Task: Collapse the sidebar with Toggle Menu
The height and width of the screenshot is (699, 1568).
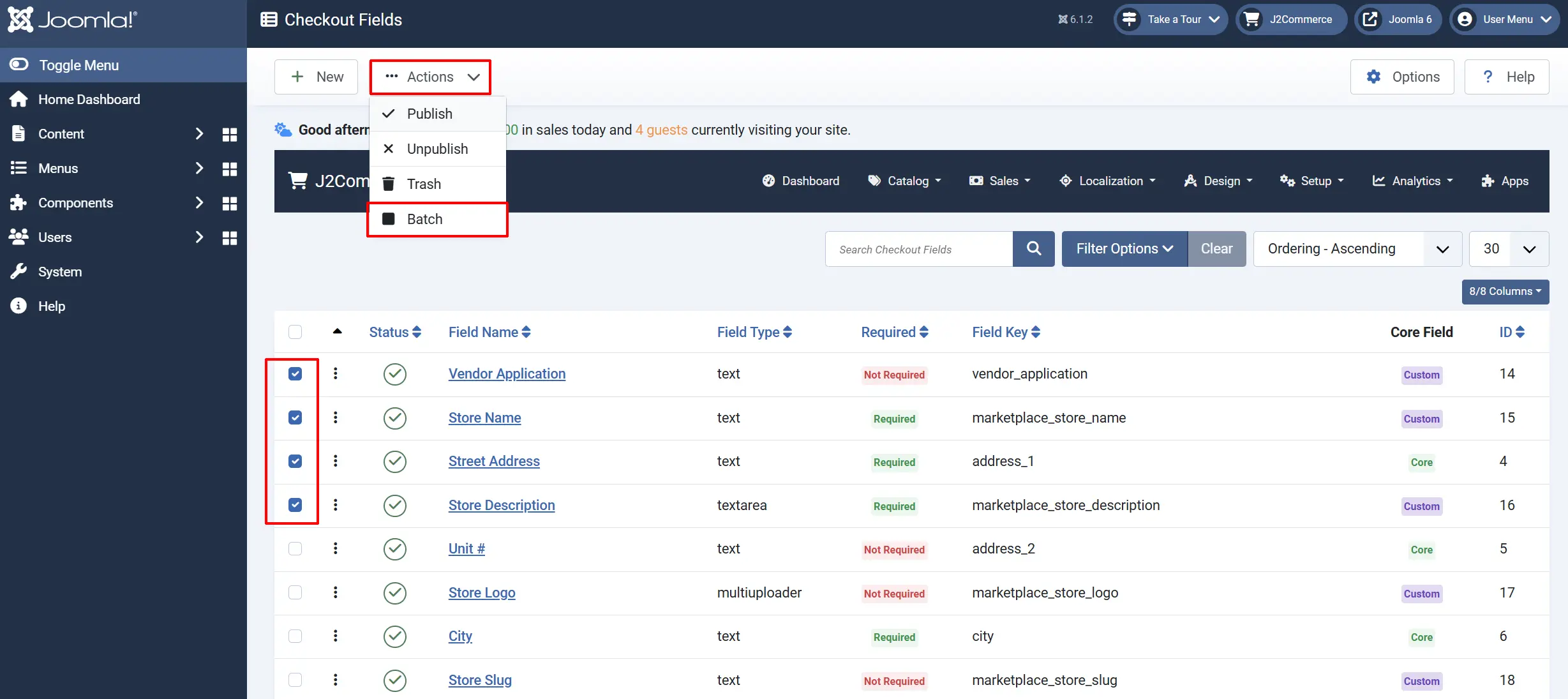Action: click(x=123, y=65)
